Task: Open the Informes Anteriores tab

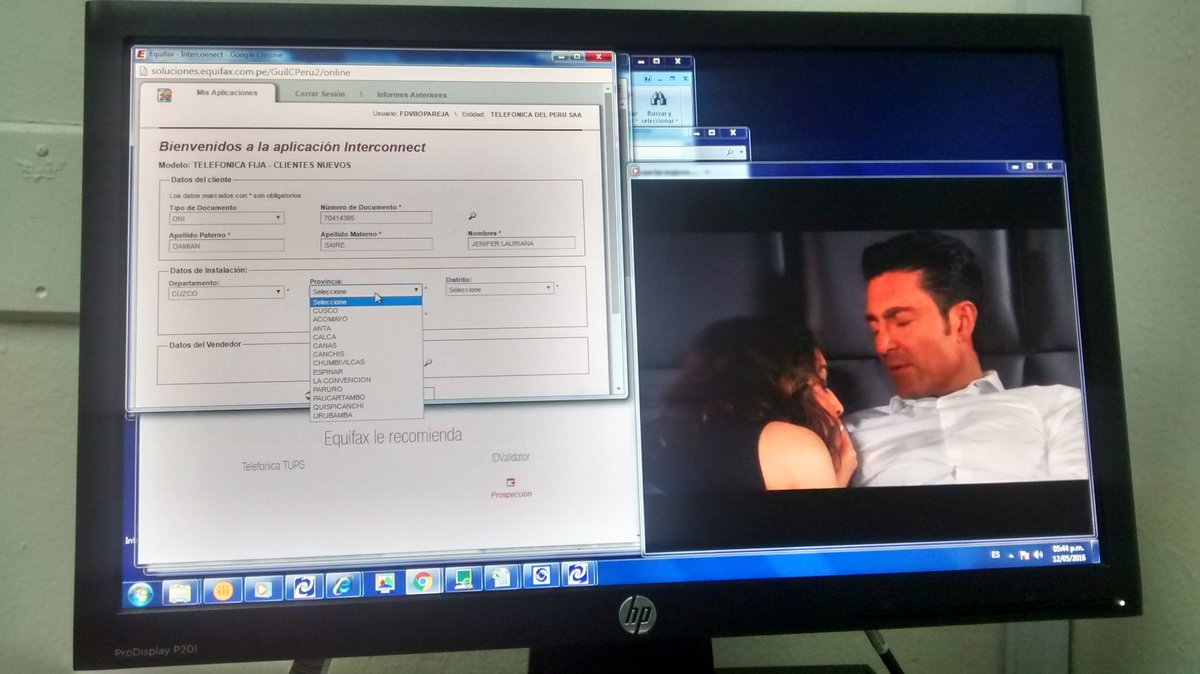Action: [411, 95]
